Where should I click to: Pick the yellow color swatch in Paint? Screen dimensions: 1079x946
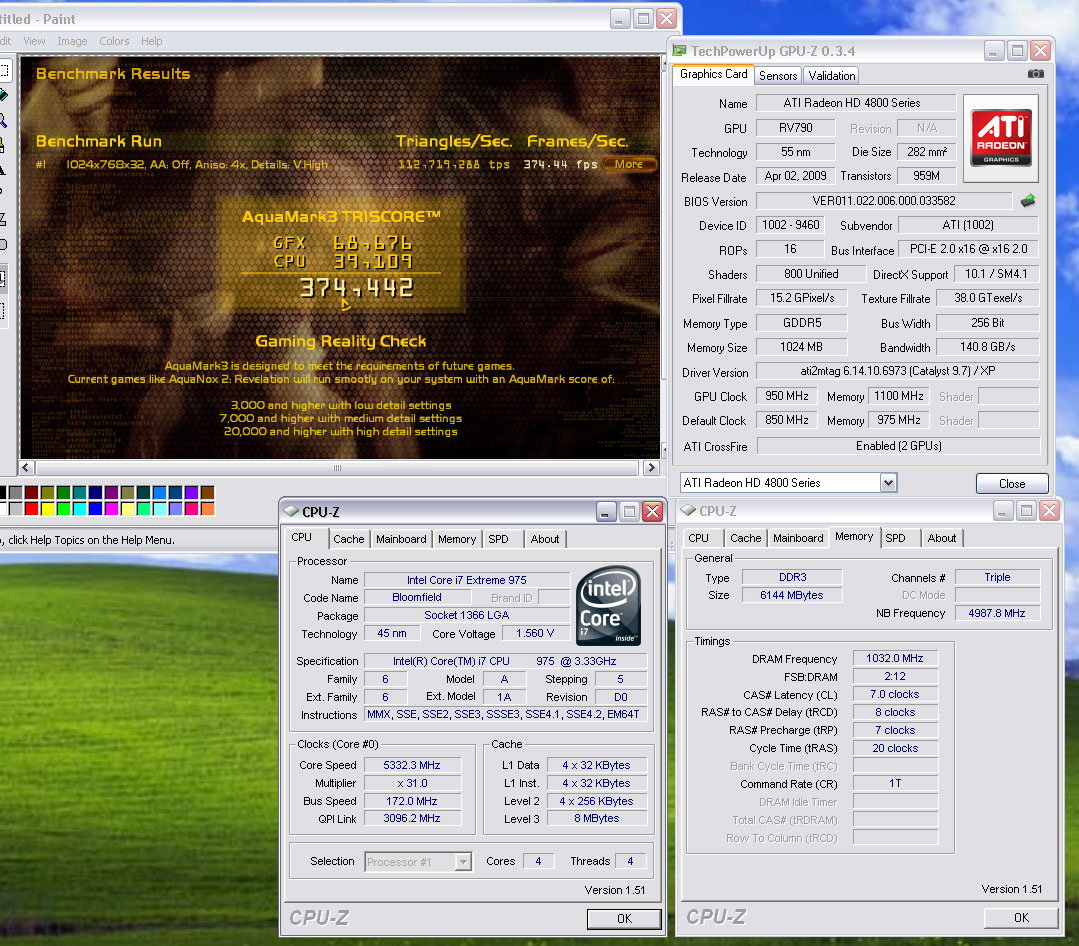point(47,508)
